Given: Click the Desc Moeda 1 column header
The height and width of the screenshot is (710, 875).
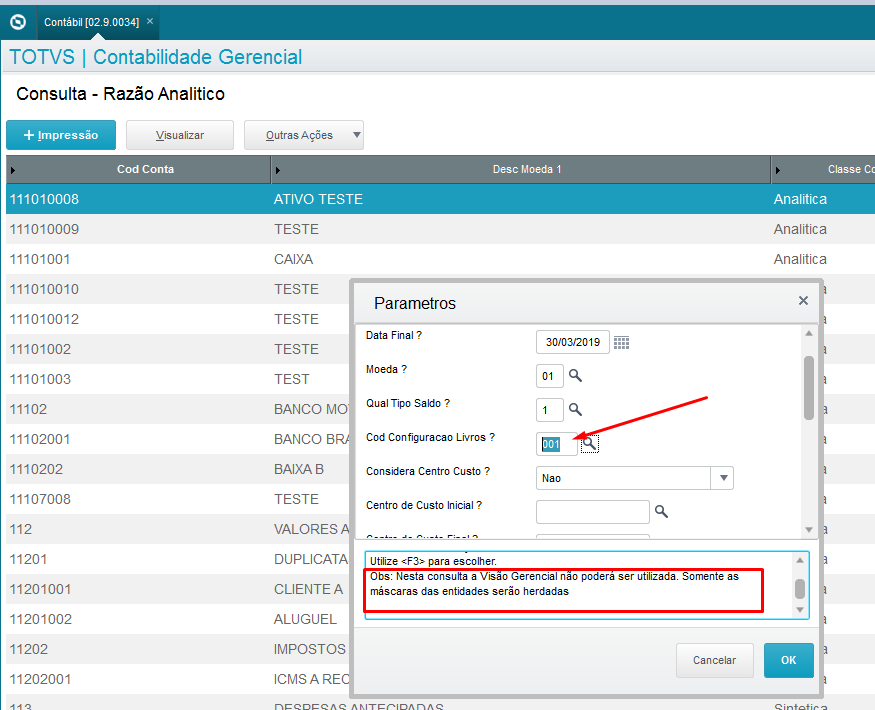Looking at the screenshot, I should [527, 169].
